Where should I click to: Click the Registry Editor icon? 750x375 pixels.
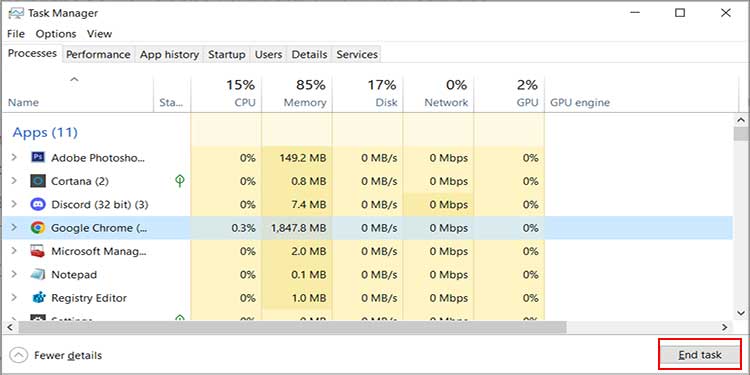coord(37,298)
